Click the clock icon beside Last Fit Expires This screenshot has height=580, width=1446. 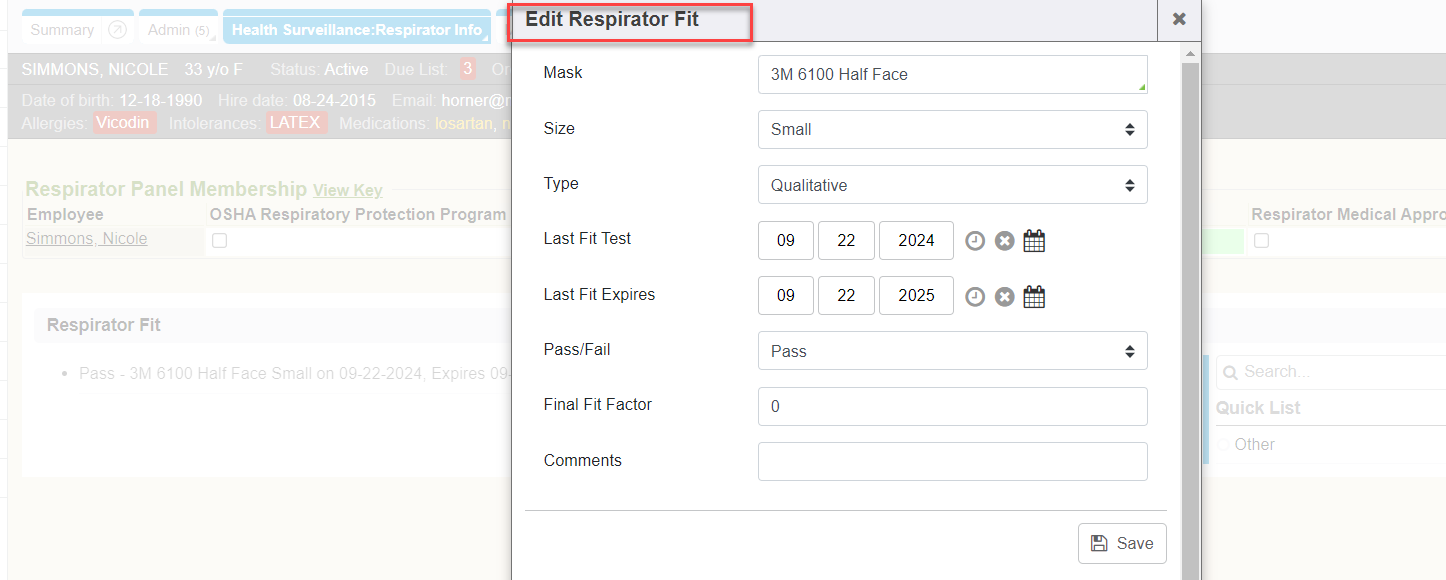[x=975, y=297]
